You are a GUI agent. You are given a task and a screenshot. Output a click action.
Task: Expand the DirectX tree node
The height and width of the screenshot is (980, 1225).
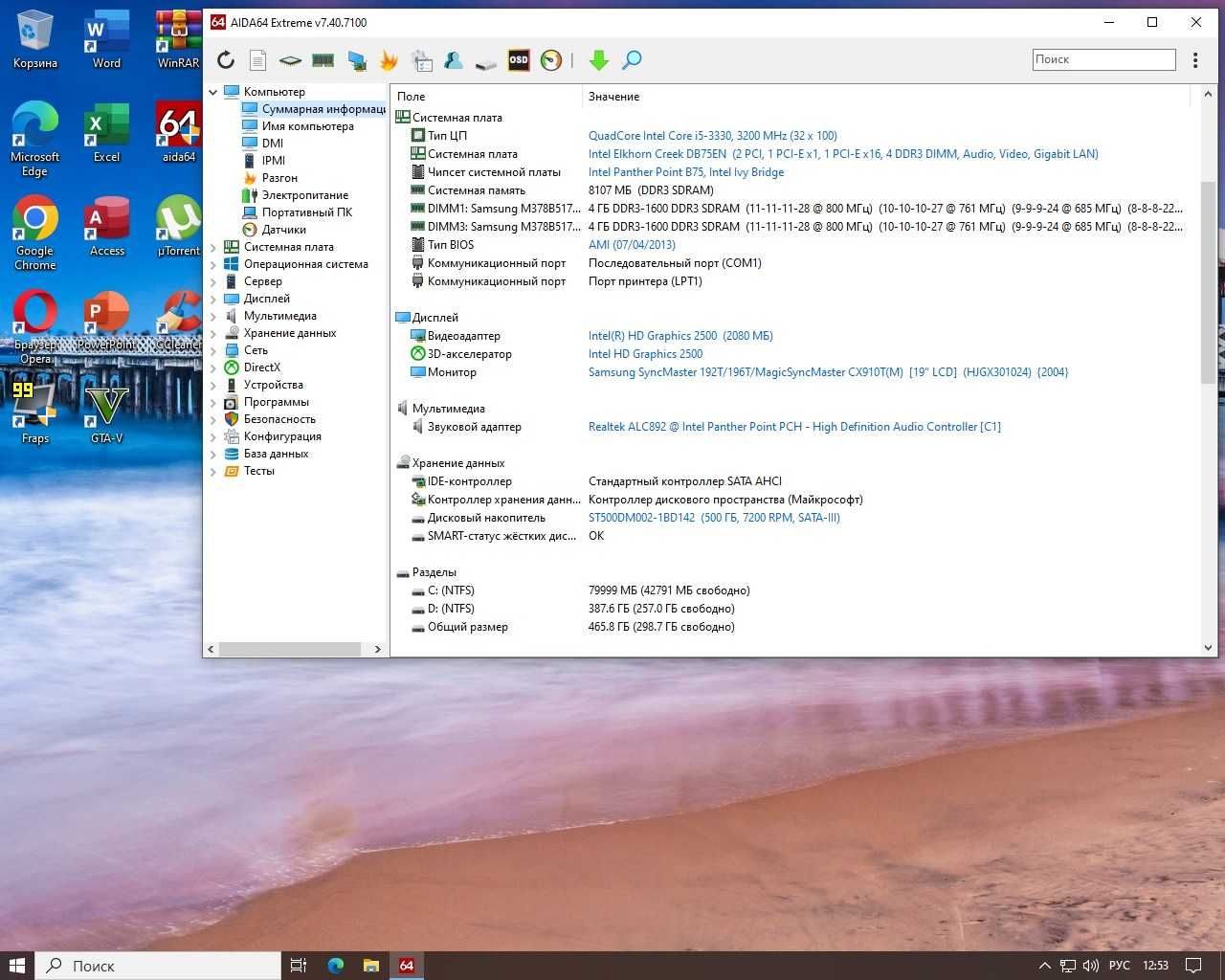(x=213, y=367)
